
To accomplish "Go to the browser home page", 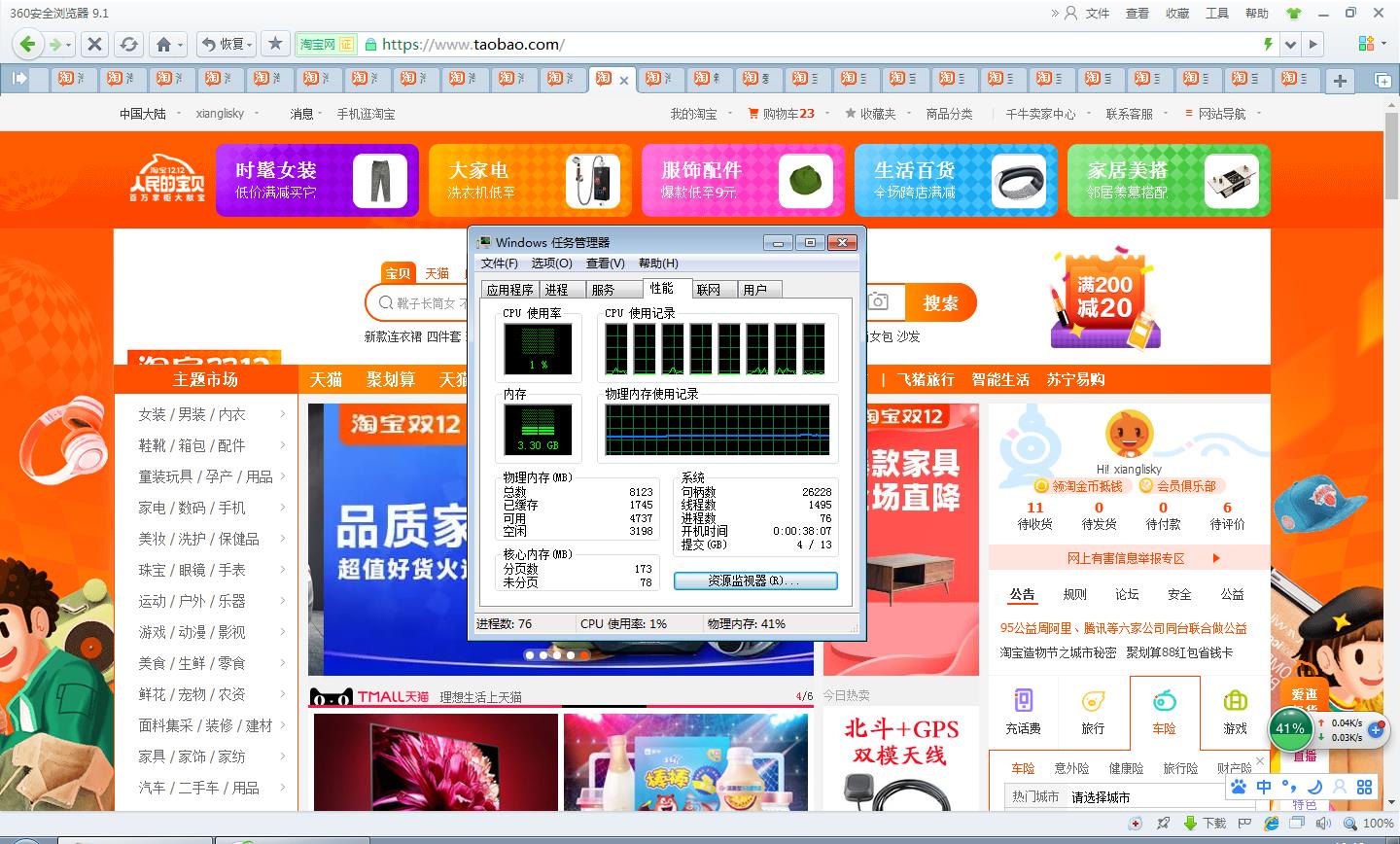I will tap(164, 44).
